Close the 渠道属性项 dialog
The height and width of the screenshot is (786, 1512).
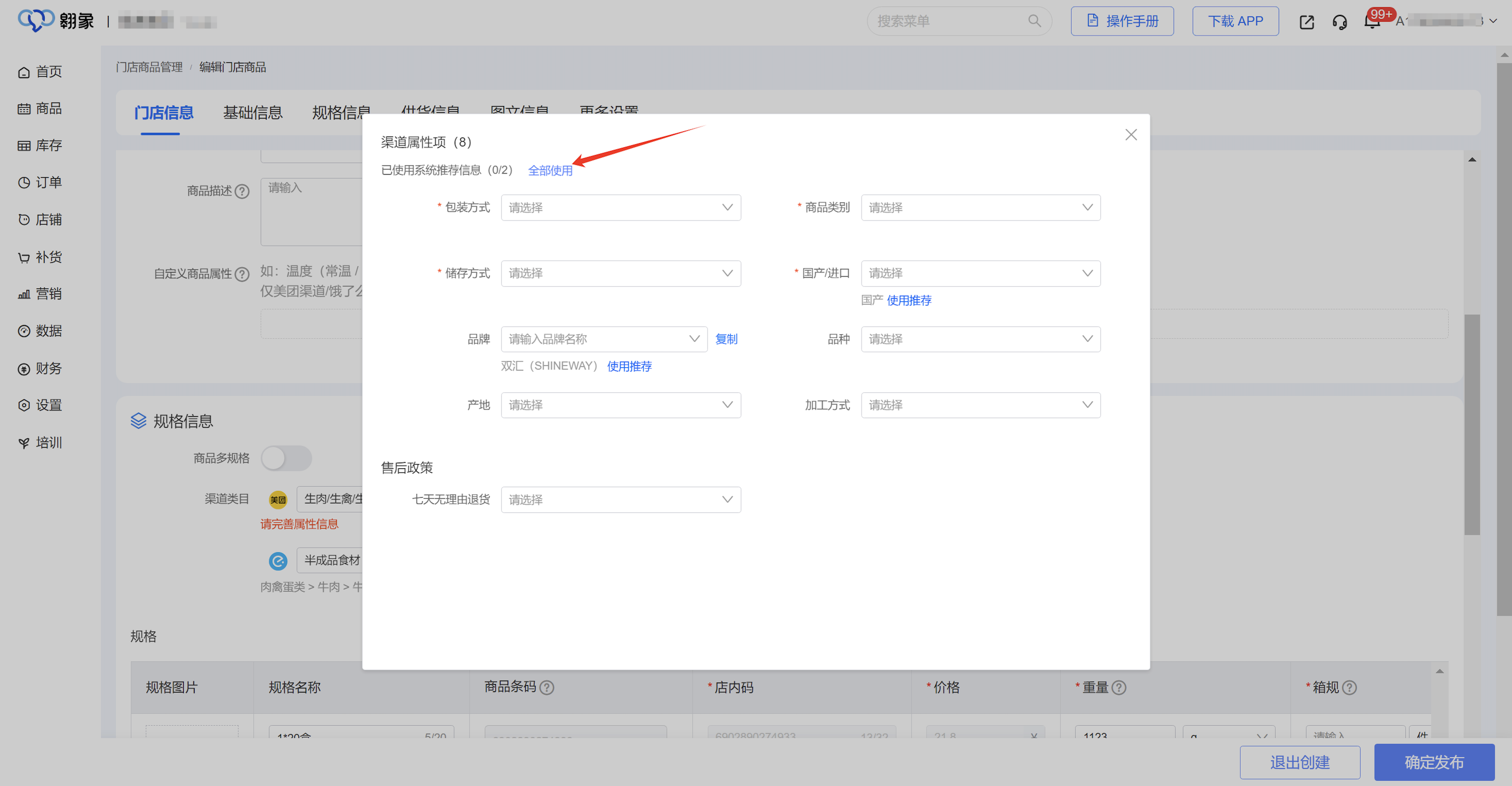pyautogui.click(x=1130, y=135)
